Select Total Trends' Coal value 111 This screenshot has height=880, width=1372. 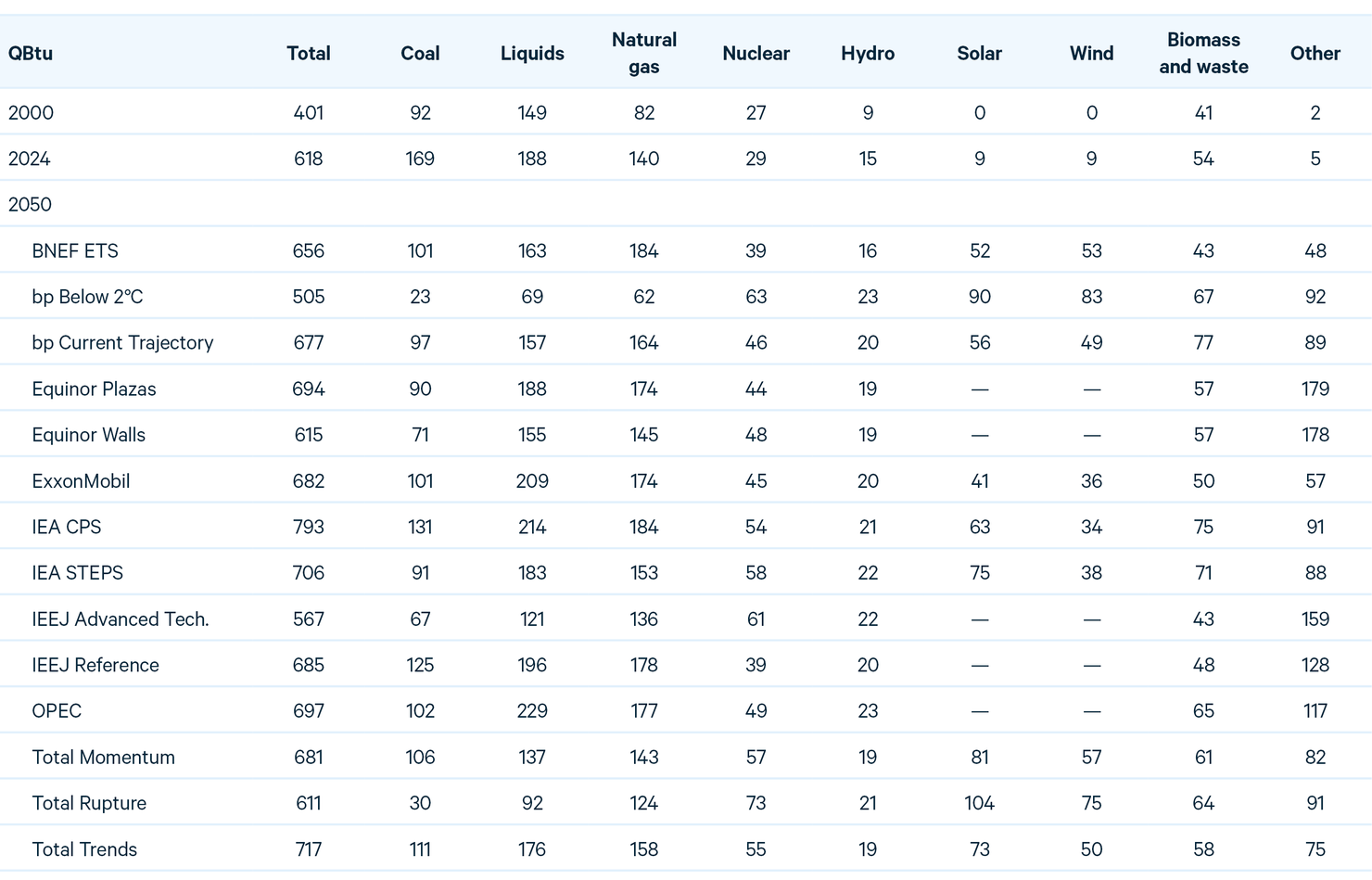(420, 848)
